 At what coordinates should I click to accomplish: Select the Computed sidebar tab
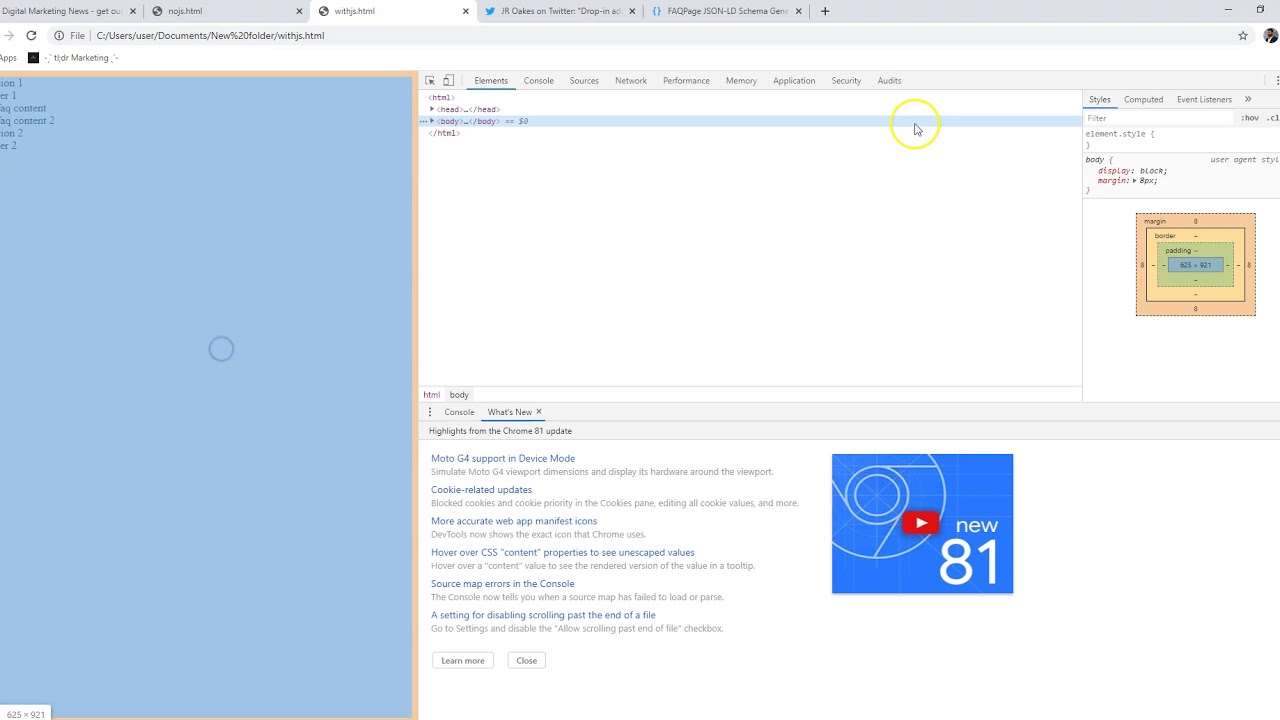(1143, 100)
